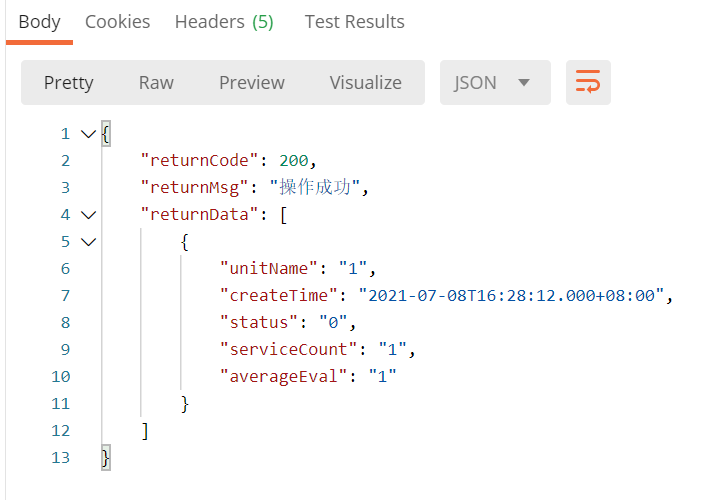Switch to the Body tab
This screenshot has width=718, height=500.
(x=39, y=22)
